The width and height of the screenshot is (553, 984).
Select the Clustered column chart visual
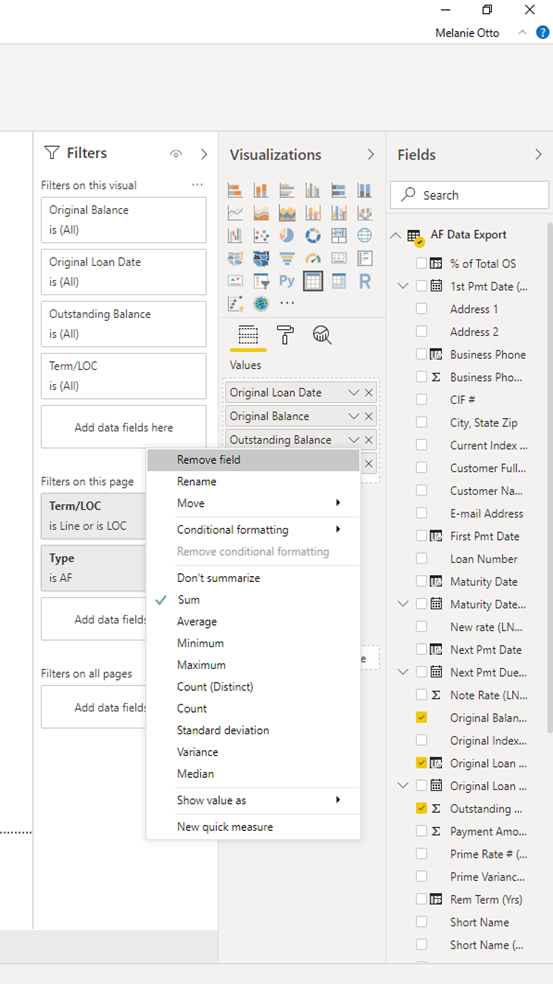(313, 190)
